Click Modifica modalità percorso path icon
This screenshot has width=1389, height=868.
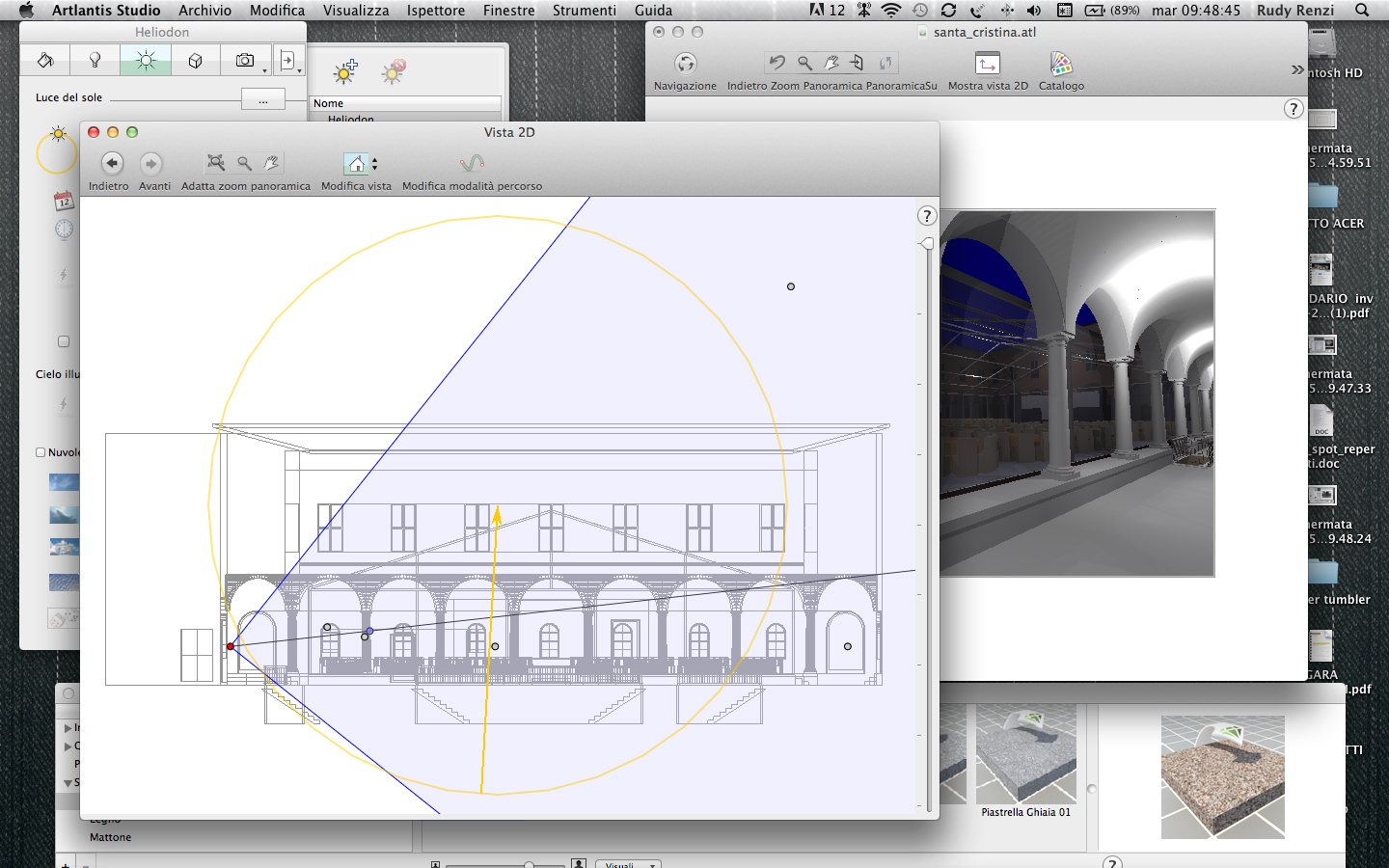click(x=472, y=164)
